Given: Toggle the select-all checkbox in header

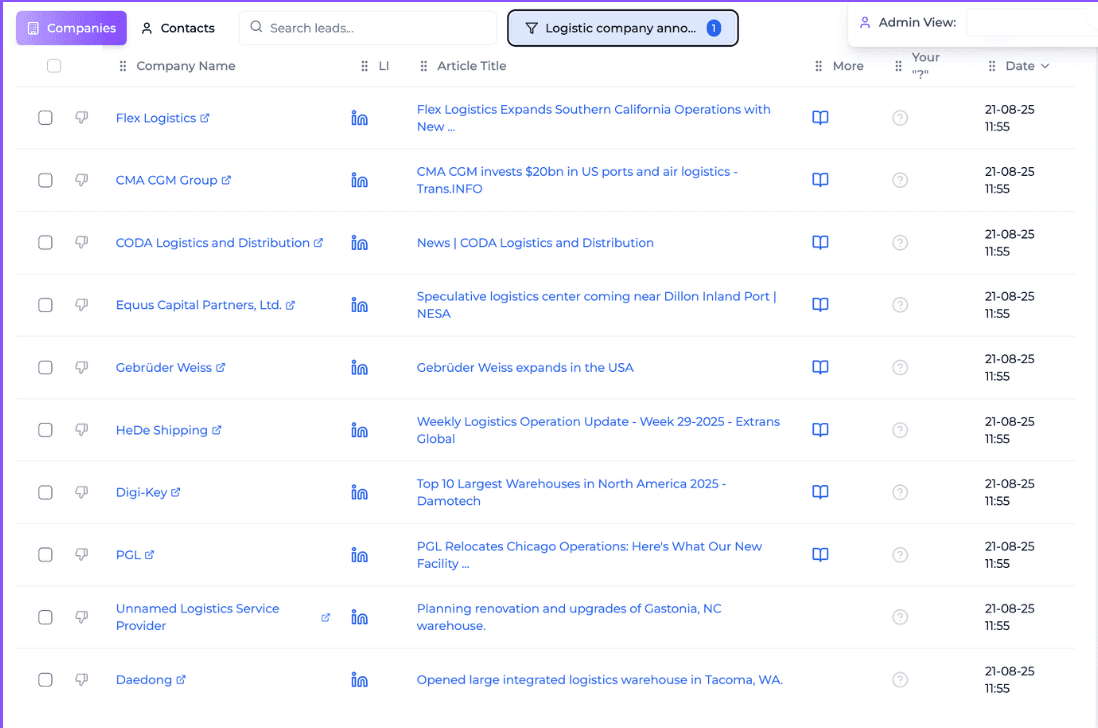Looking at the screenshot, I should [x=54, y=66].
